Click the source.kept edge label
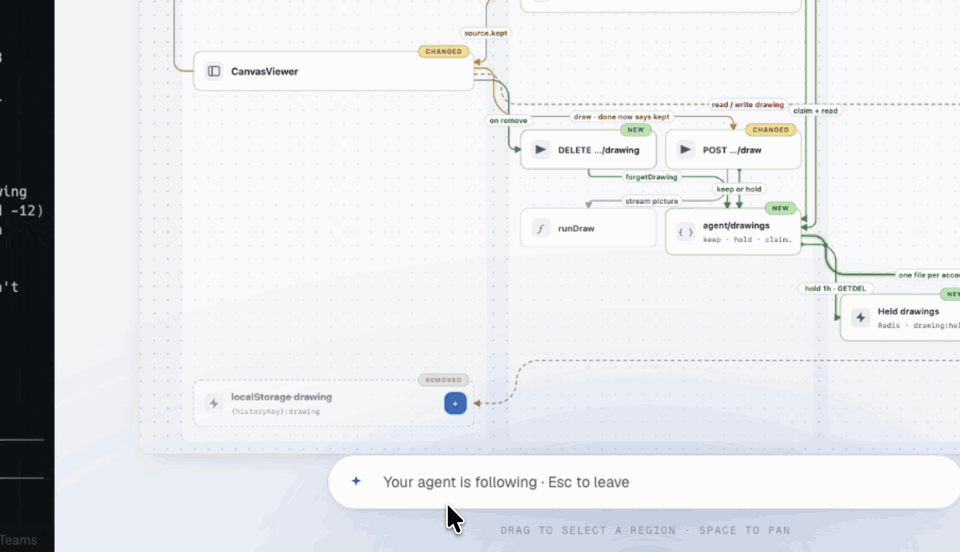This screenshot has height=552, width=960. coord(486,33)
